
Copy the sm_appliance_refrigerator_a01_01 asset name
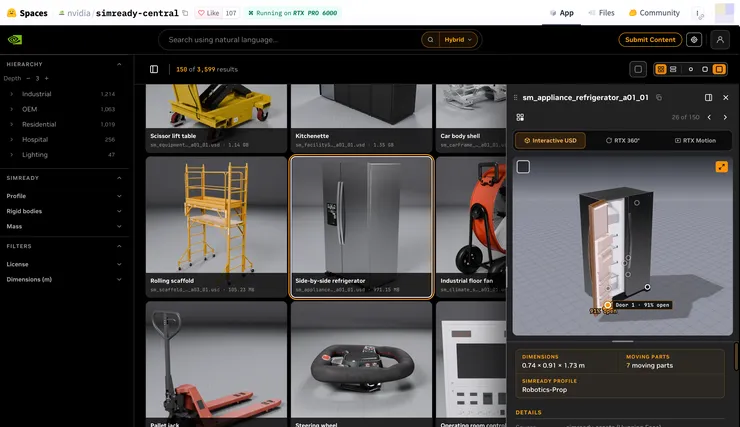(x=659, y=98)
